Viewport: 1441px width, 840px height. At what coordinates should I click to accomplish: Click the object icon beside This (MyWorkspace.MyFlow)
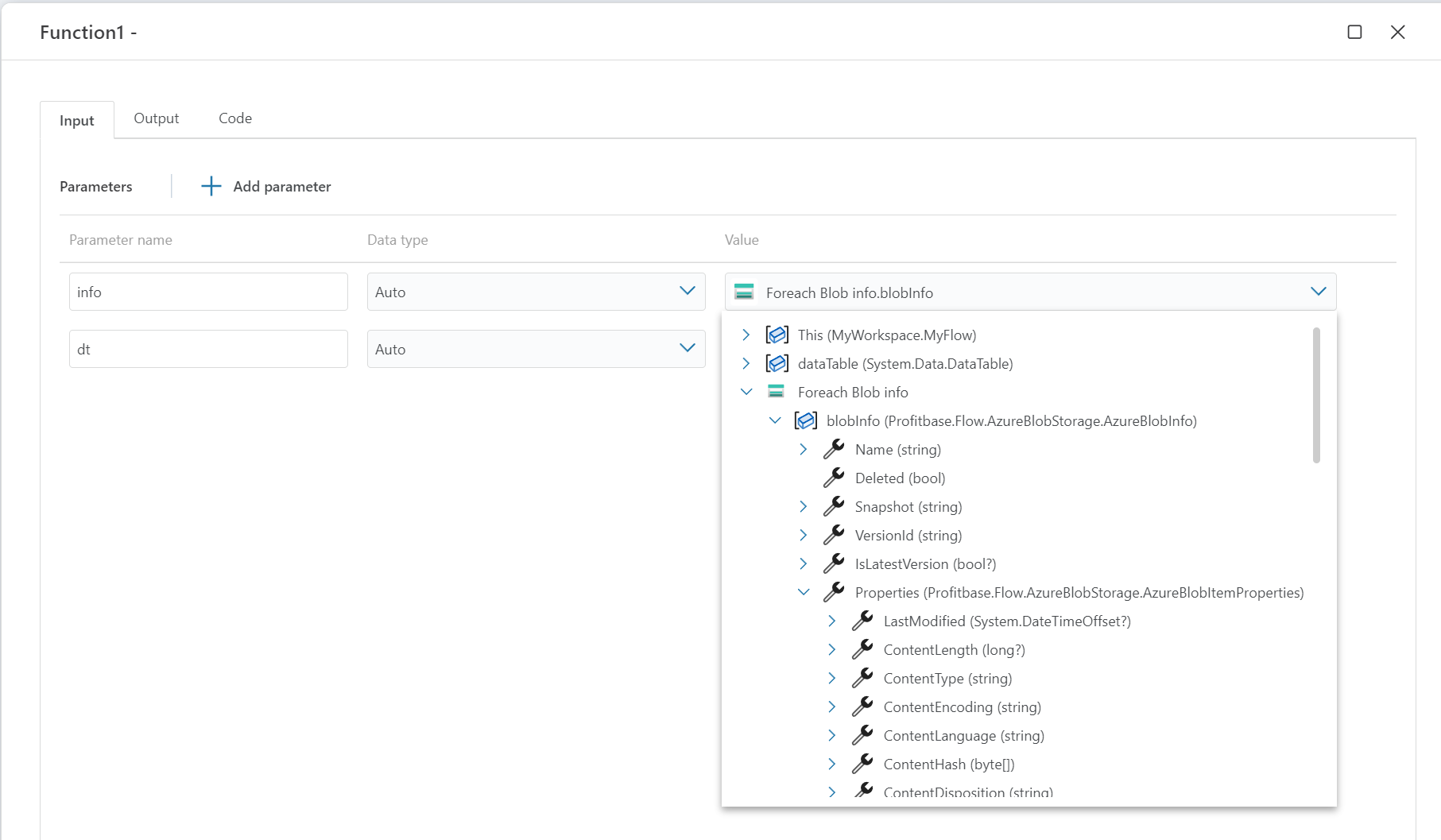pos(777,335)
